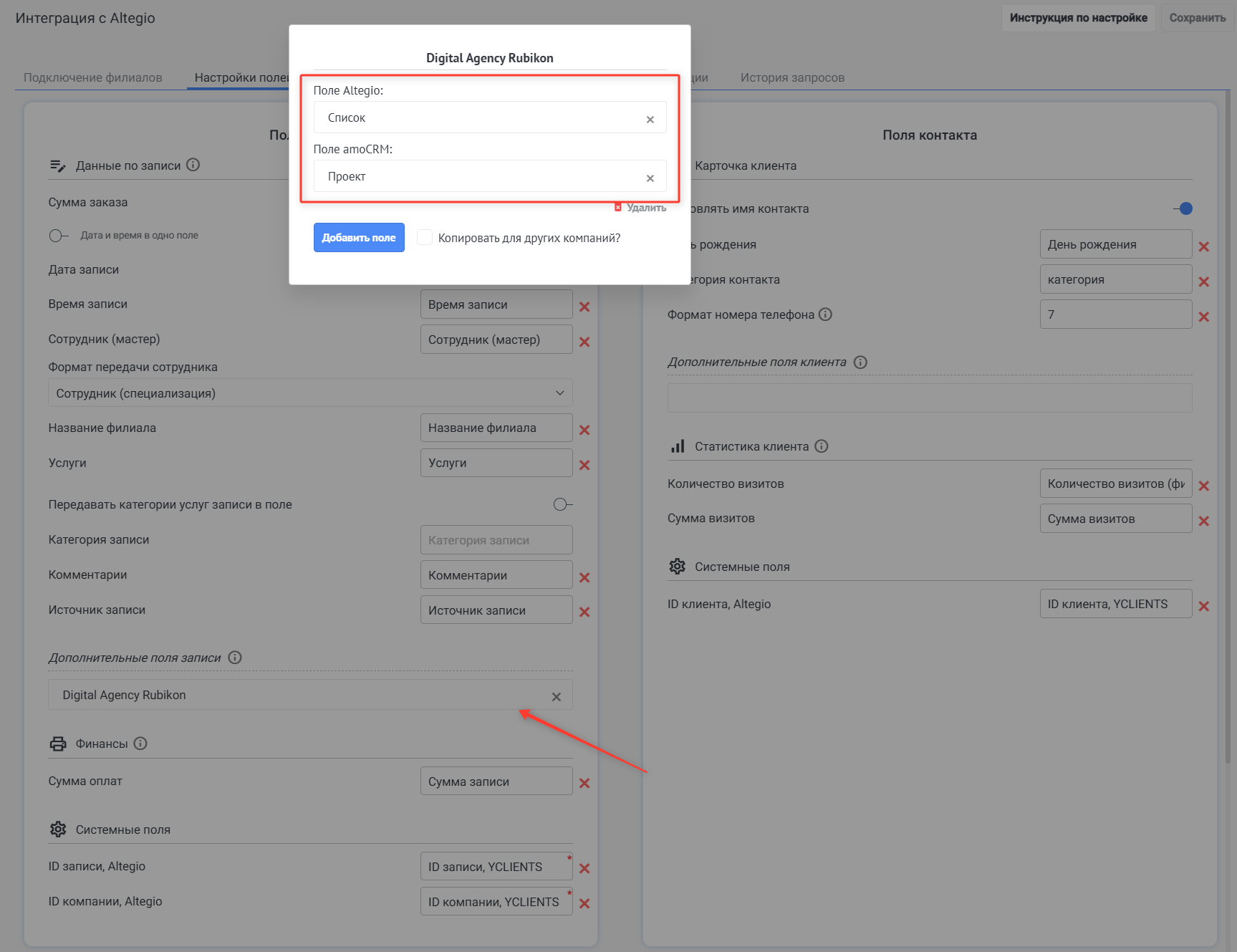This screenshot has height=952, width=1237.
Task: Open the Комментарии field selector
Action: (x=496, y=575)
